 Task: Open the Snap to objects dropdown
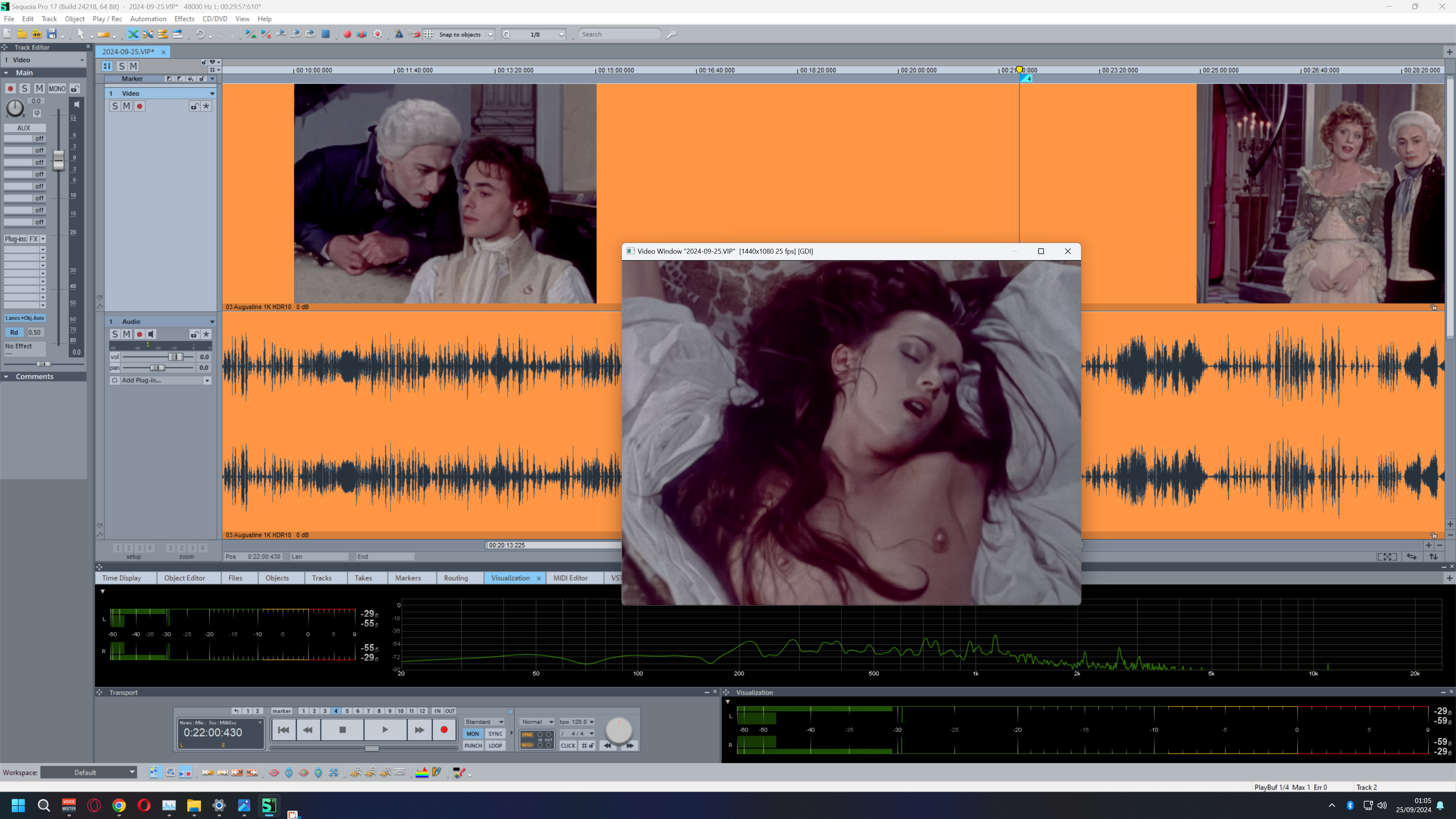(x=490, y=35)
